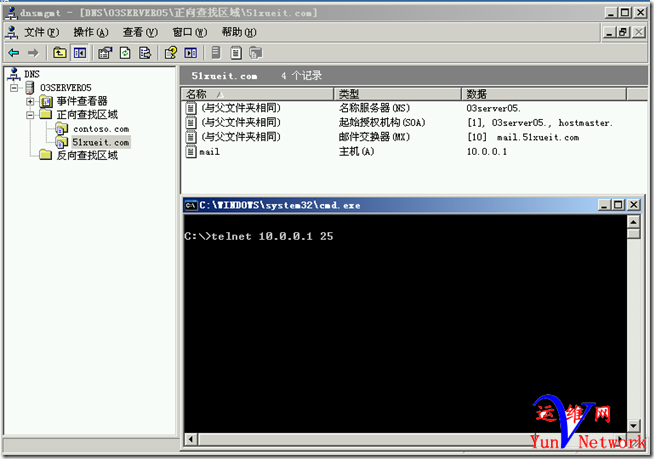Screen dimensions: 654x459
Task: Click cmd window scrollbar up arrow
Action: point(633,222)
